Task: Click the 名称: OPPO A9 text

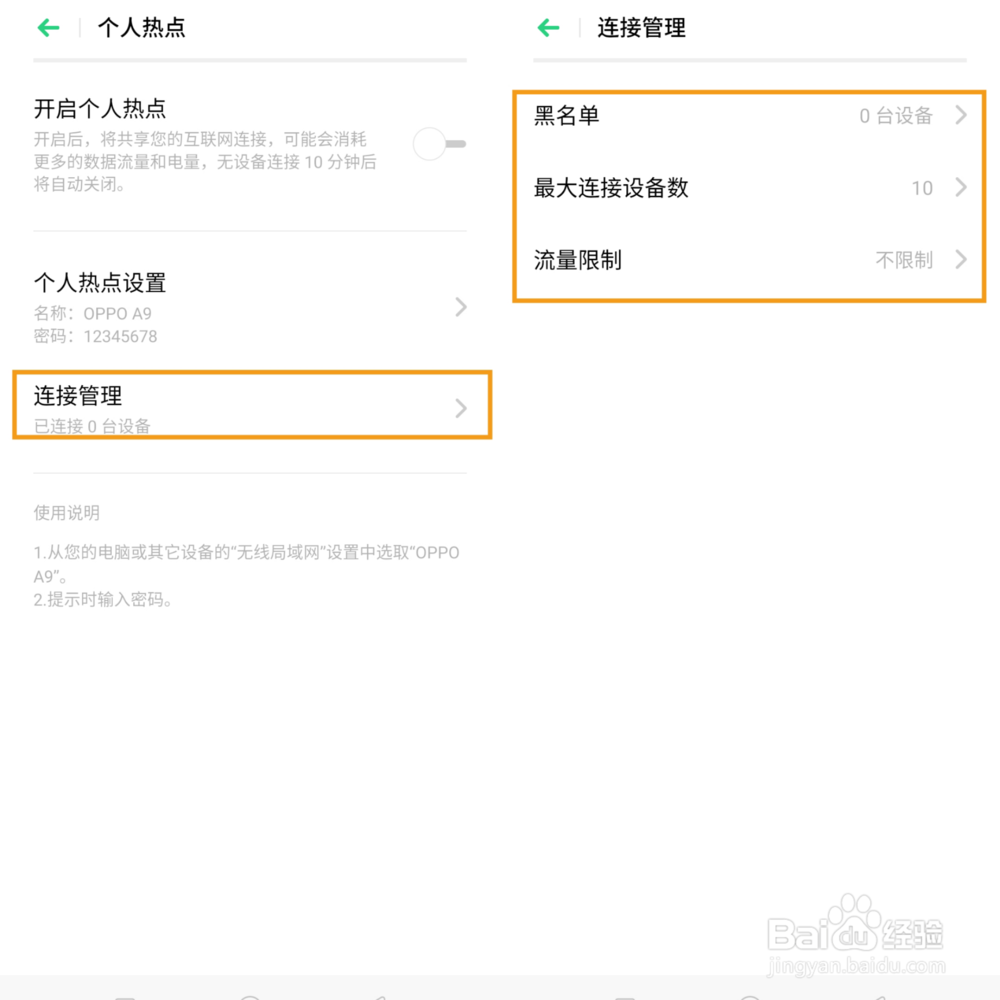Action: [x=93, y=314]
